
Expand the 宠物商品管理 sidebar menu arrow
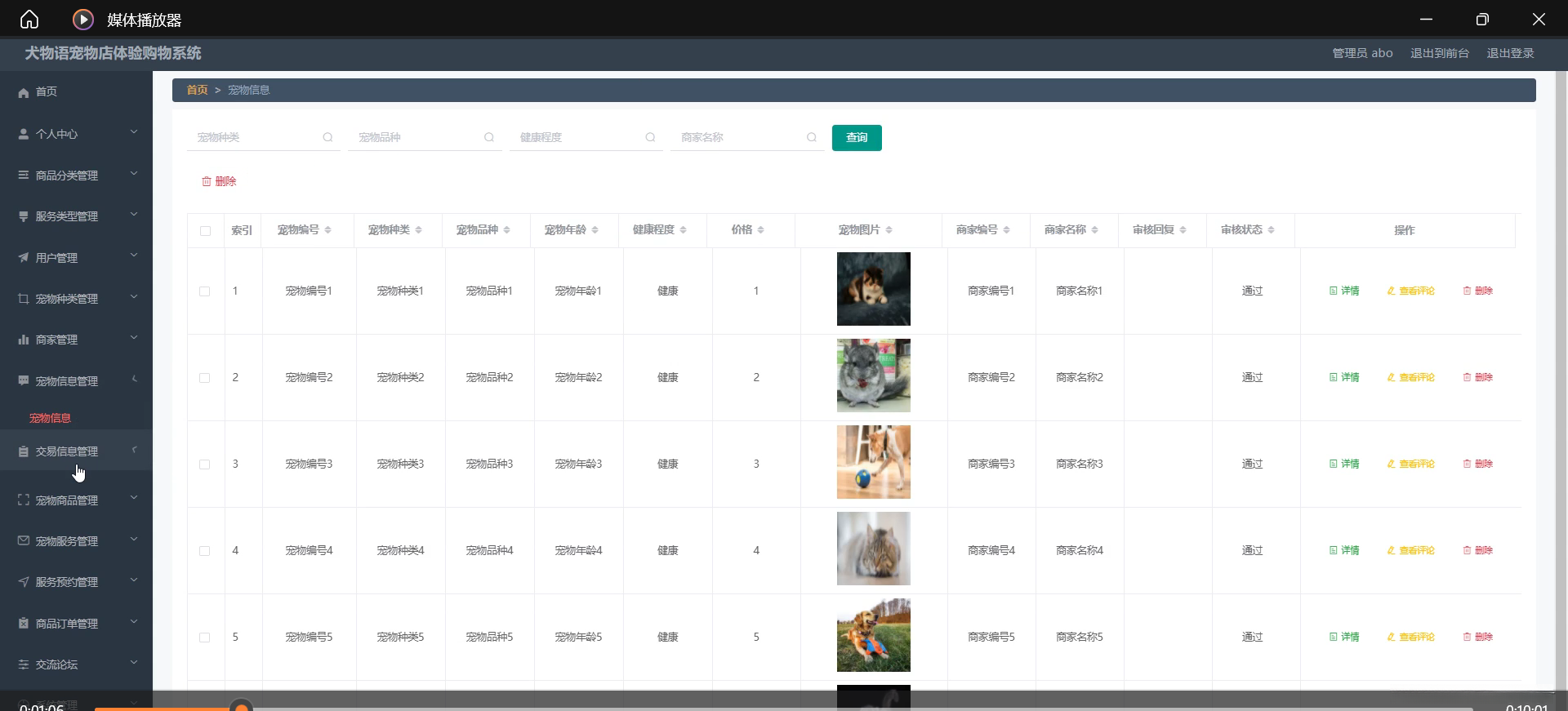click(134, 499)
